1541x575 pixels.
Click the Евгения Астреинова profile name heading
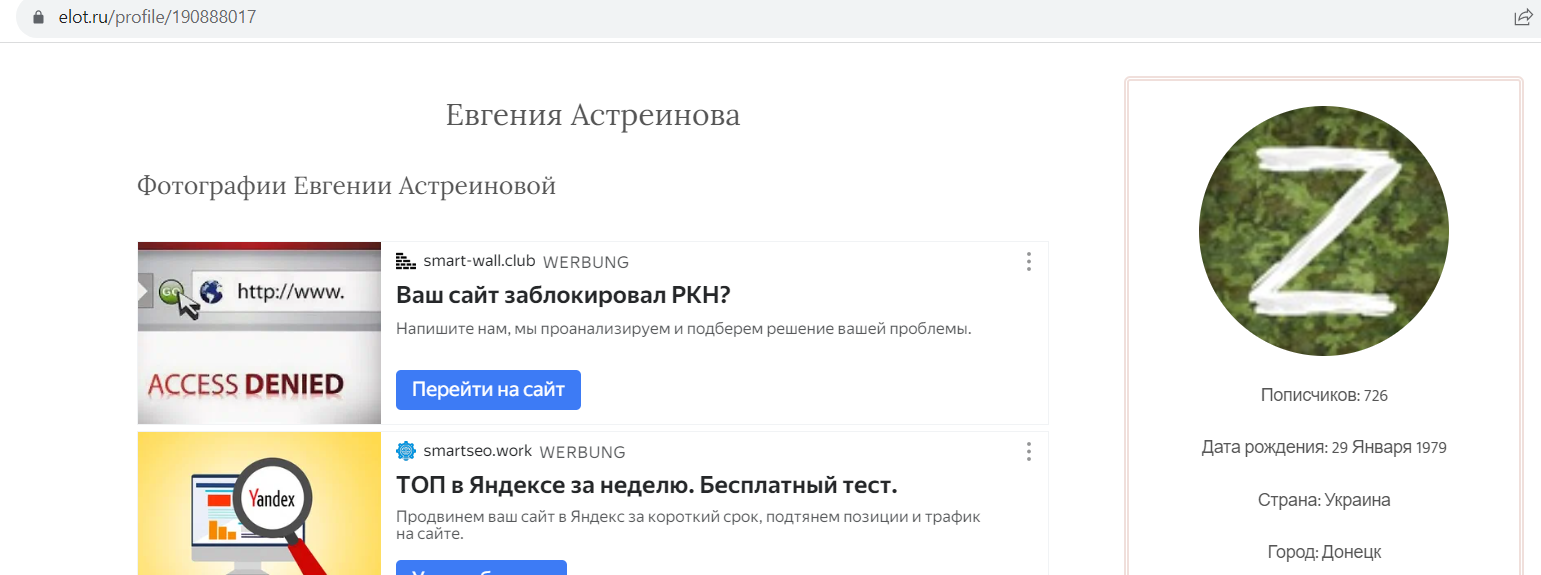(x=593, y=116)
